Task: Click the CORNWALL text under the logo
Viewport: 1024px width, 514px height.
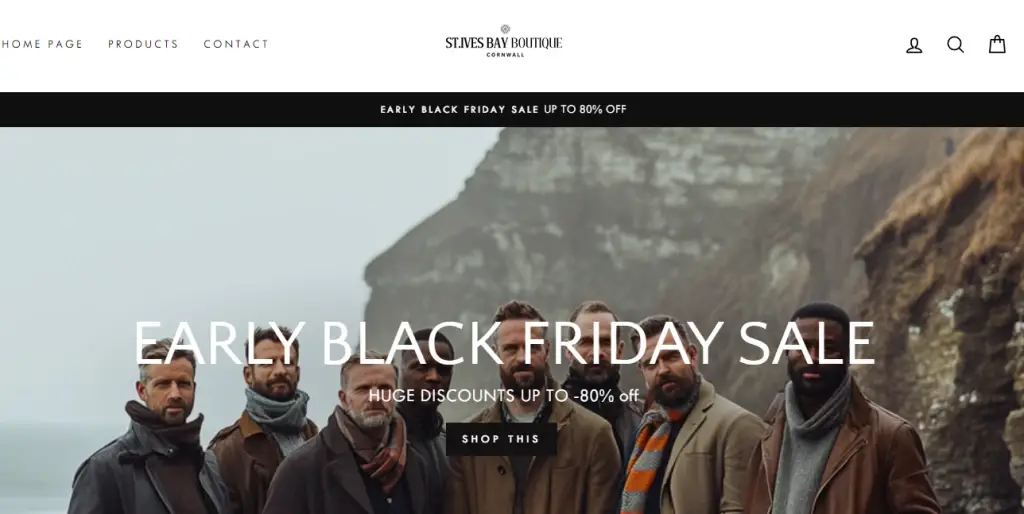Action: pos(505,55)
